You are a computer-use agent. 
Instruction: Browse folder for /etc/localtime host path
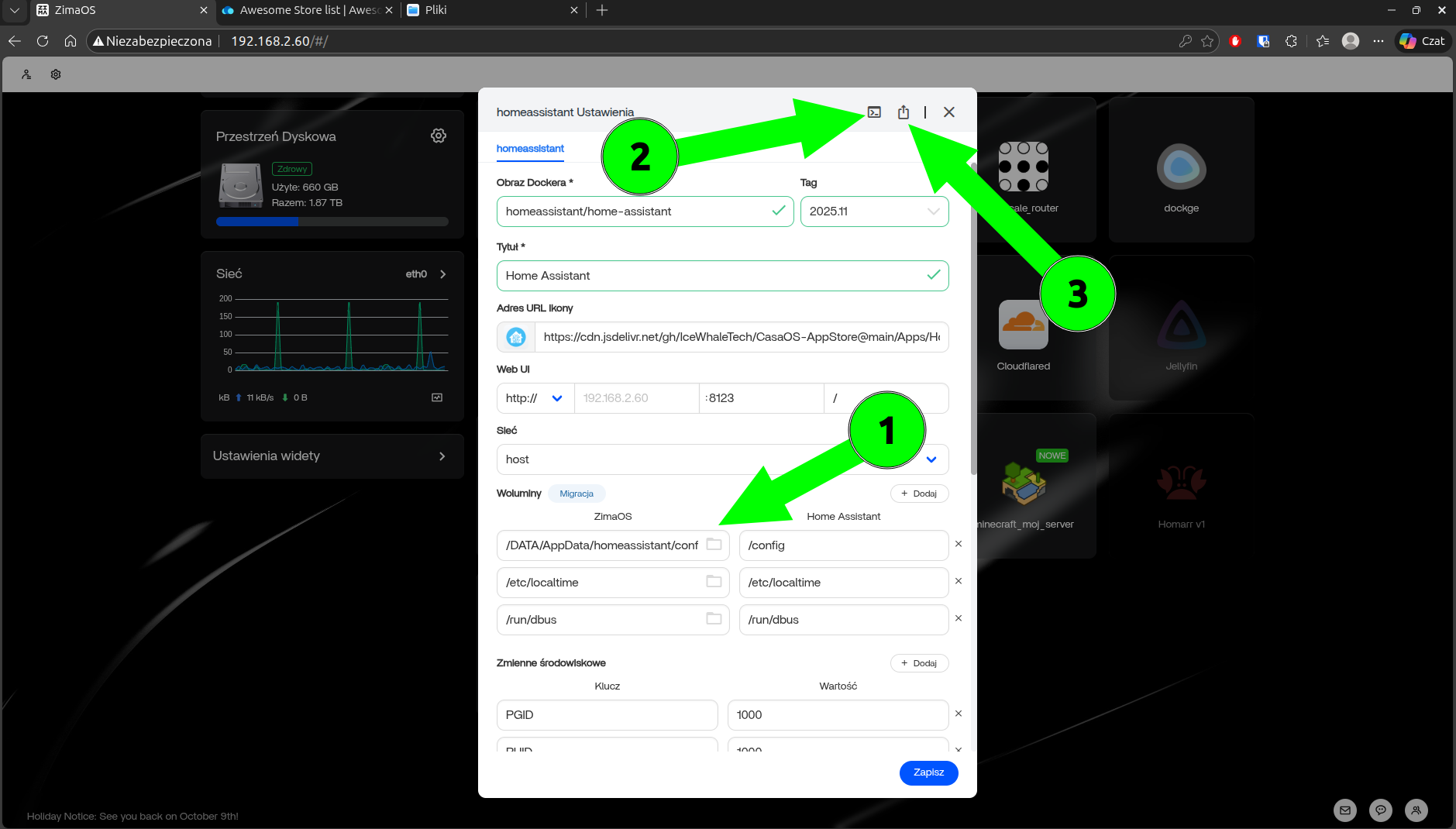pyautogui.click(x=714, y=582)
